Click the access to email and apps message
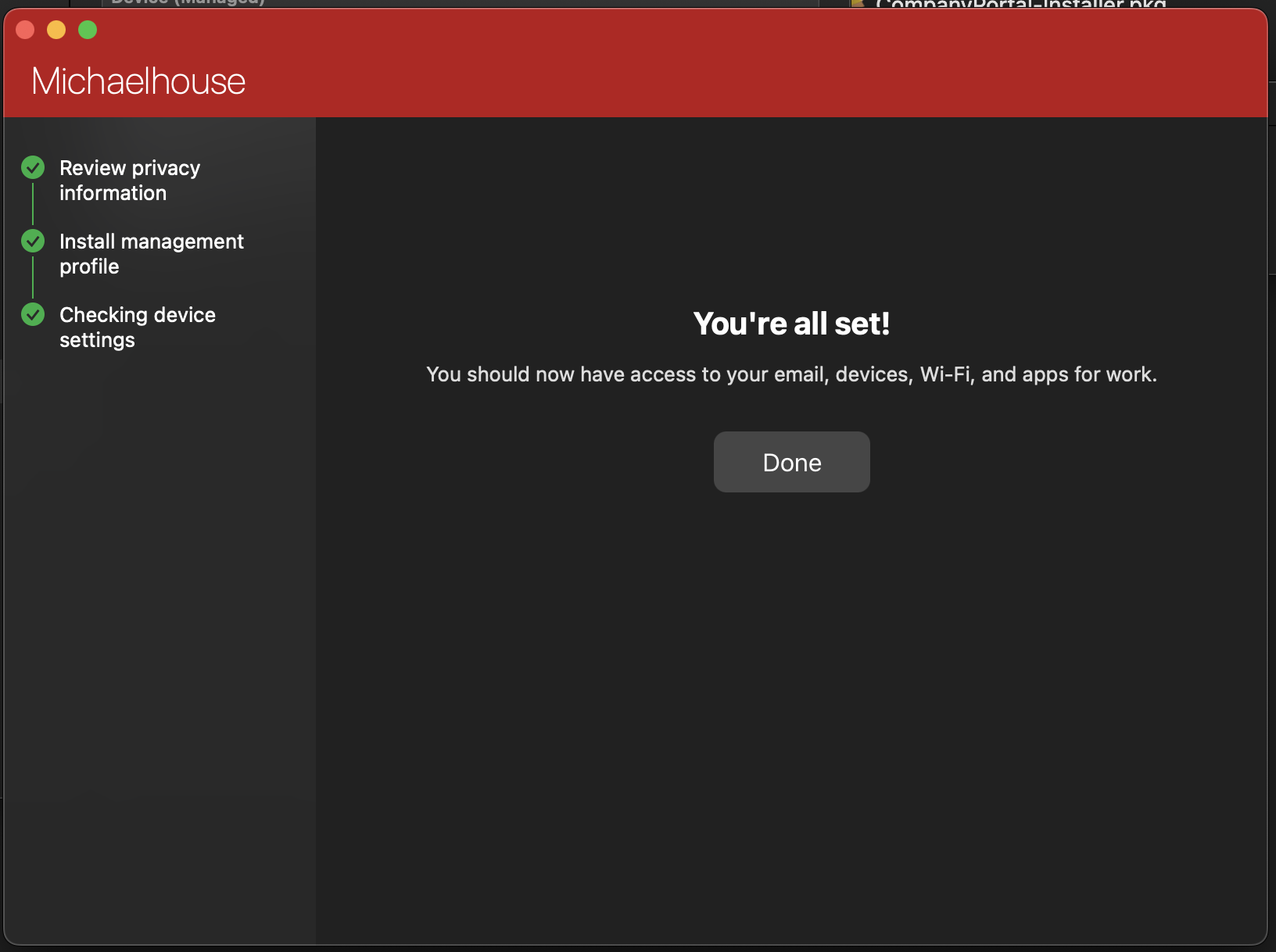 (x=791, y=374)
